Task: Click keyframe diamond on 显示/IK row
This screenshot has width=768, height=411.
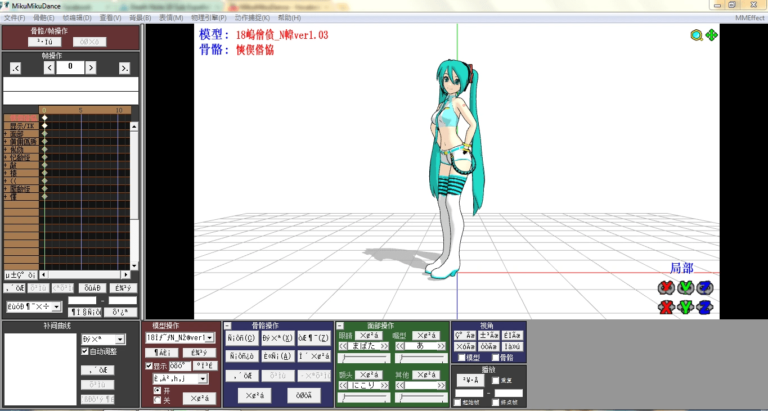Action: click(45, 126)
